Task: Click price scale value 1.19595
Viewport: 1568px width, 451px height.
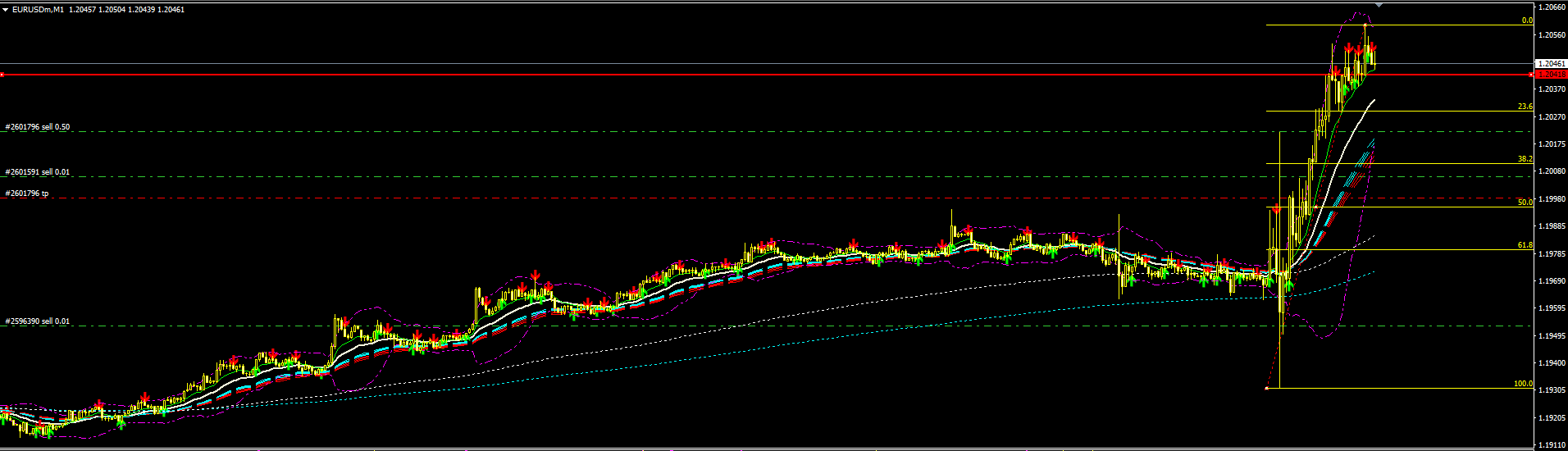Action: 1552,308
